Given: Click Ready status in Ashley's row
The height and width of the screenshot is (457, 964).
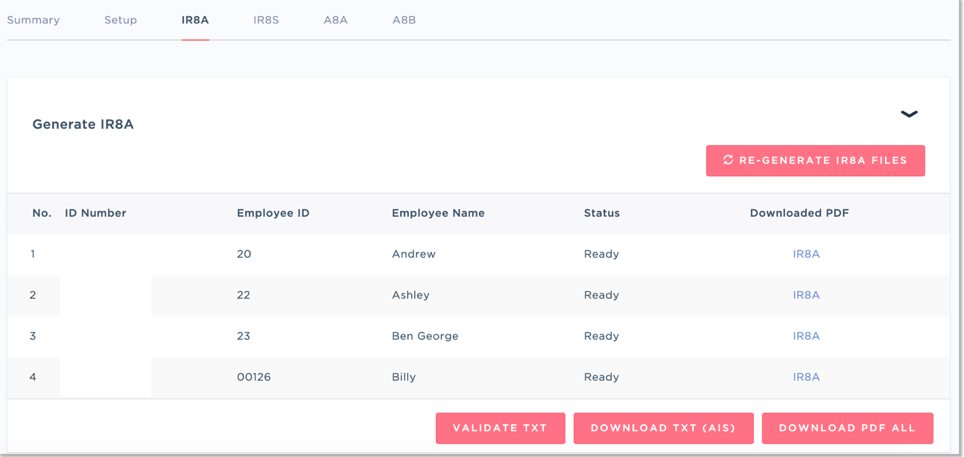Looking at the screenshot, I should [x=601, y=295].
